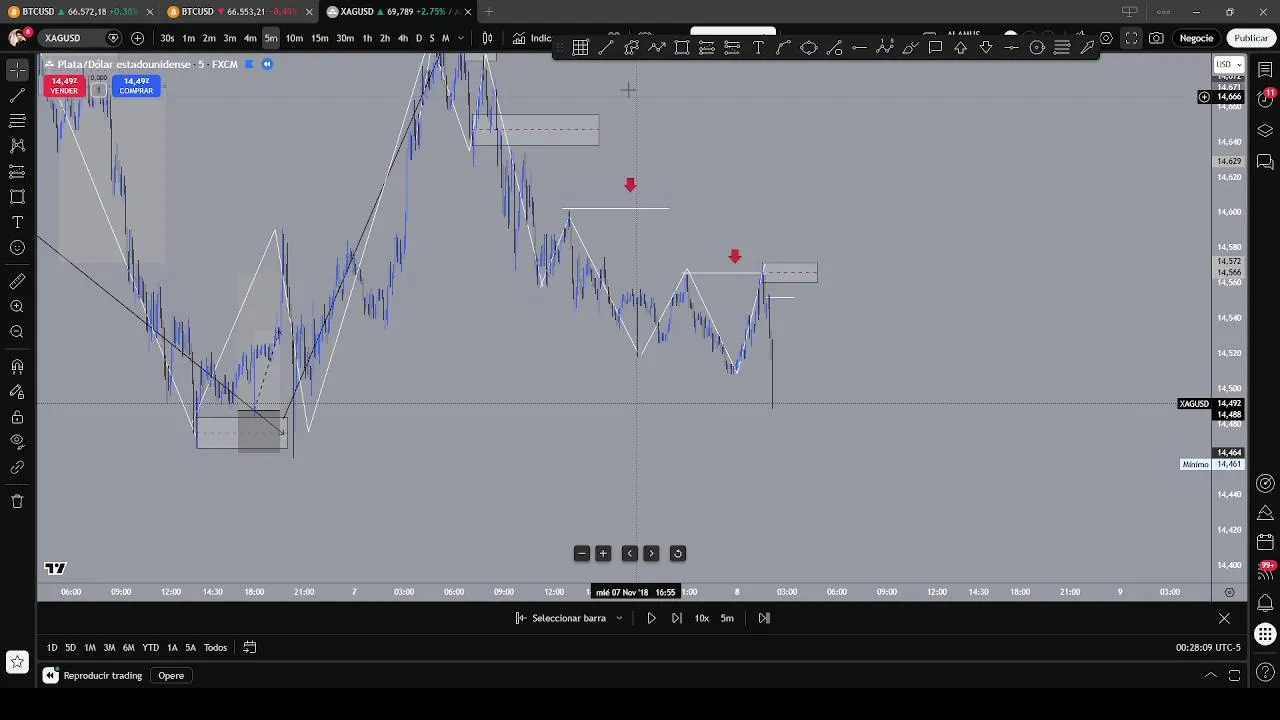Toggle stay in drawing mode
The height and width of the screenshot is (720, 1280).
[x=17, y=392]
